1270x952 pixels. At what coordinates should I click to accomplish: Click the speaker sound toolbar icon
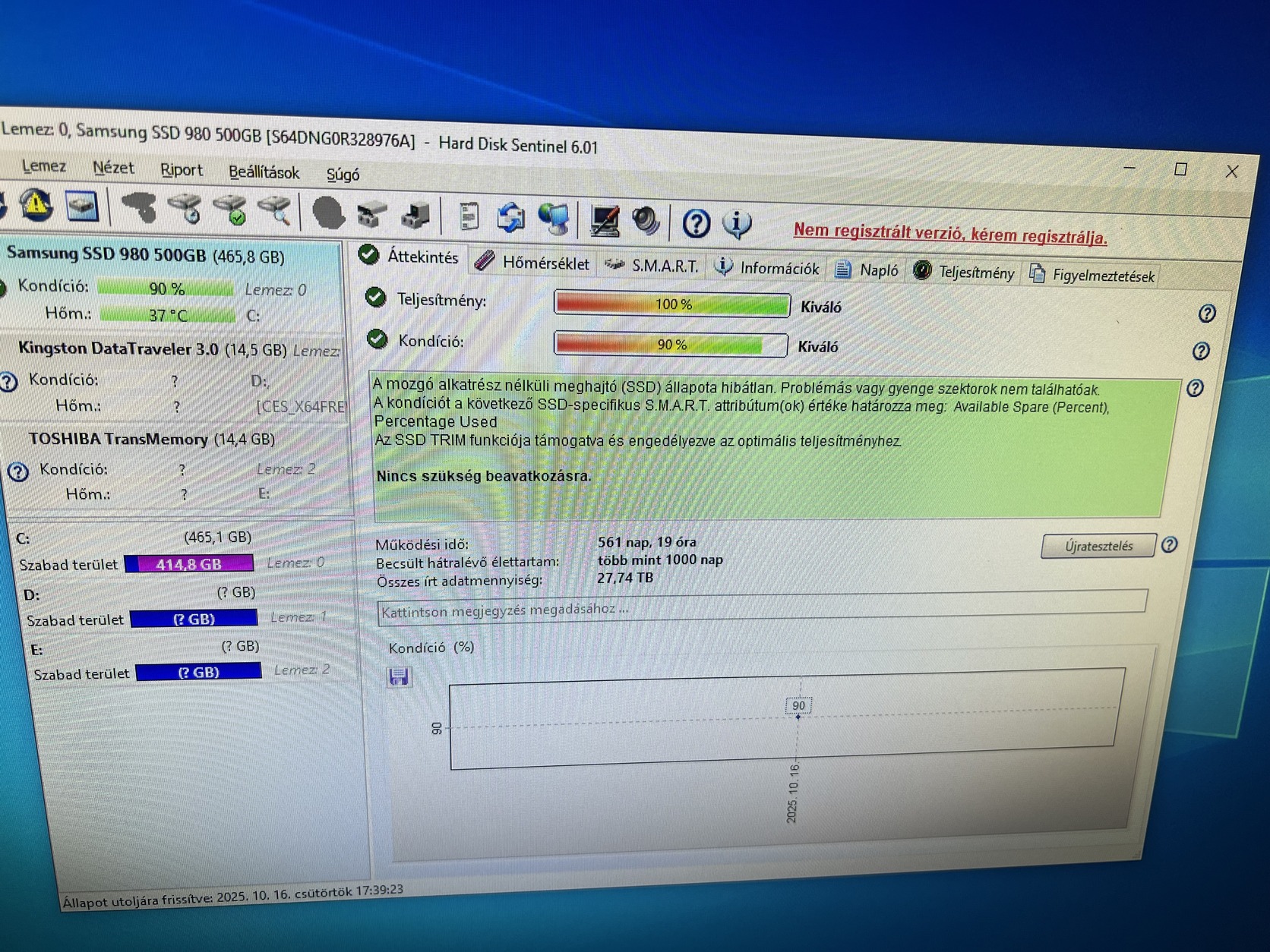[x=646, y=222]
